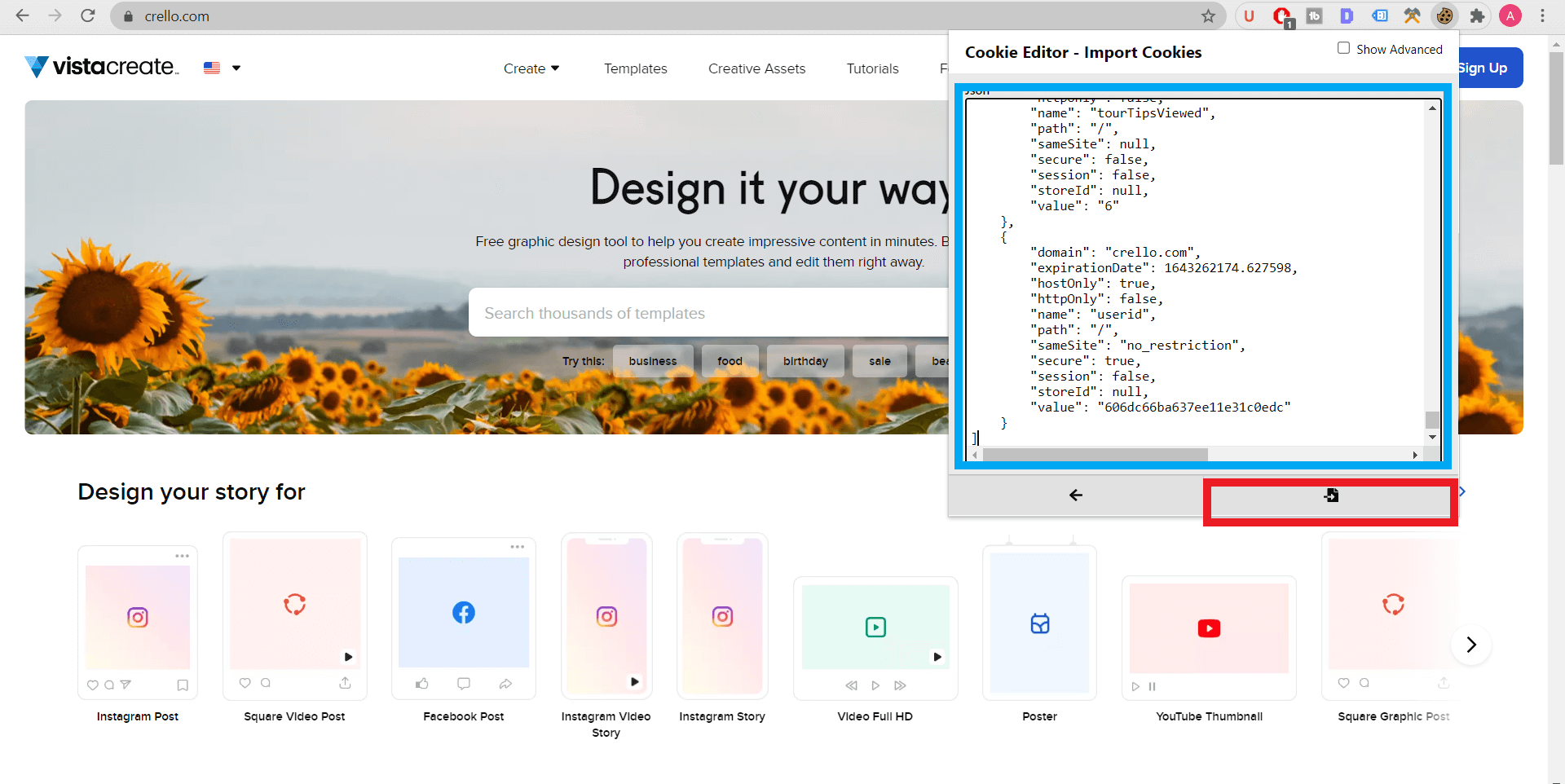The width and height of the screenshot is (1565, 784).
Task: Select the business search suggestion
Action: [x=653, y=361]
